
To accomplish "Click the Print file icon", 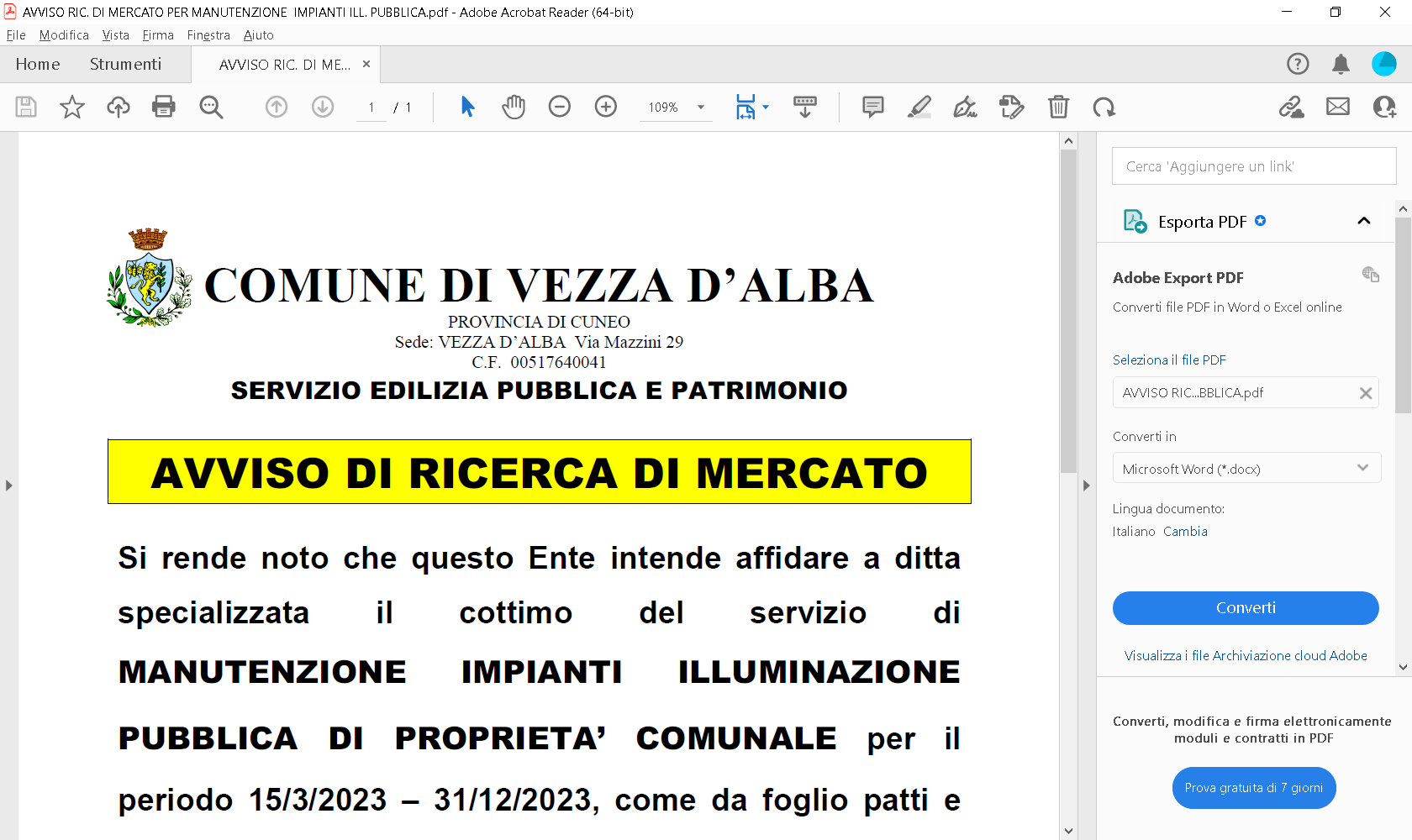I will pos(164,107).
